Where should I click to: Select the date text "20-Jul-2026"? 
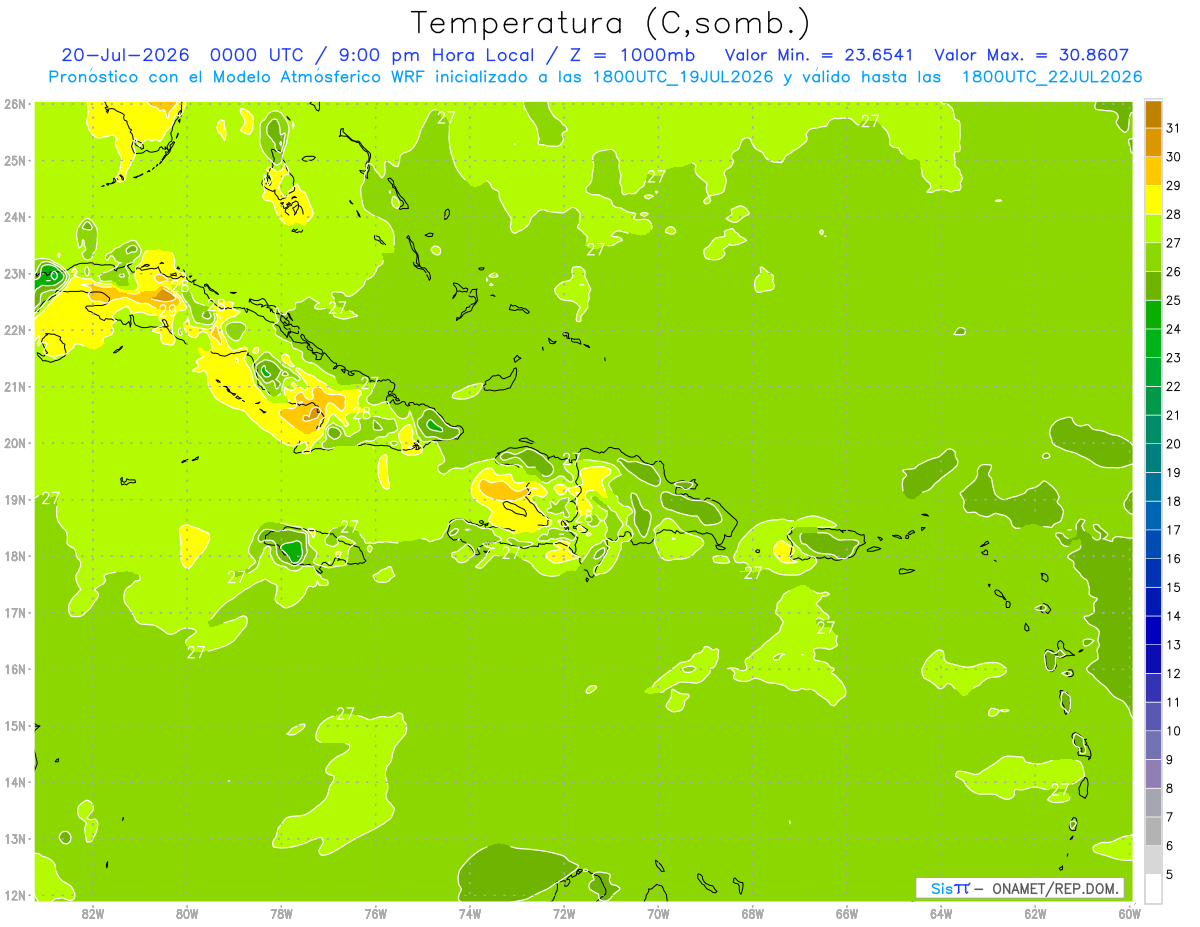pyautogui.click(x=125, y=55)
